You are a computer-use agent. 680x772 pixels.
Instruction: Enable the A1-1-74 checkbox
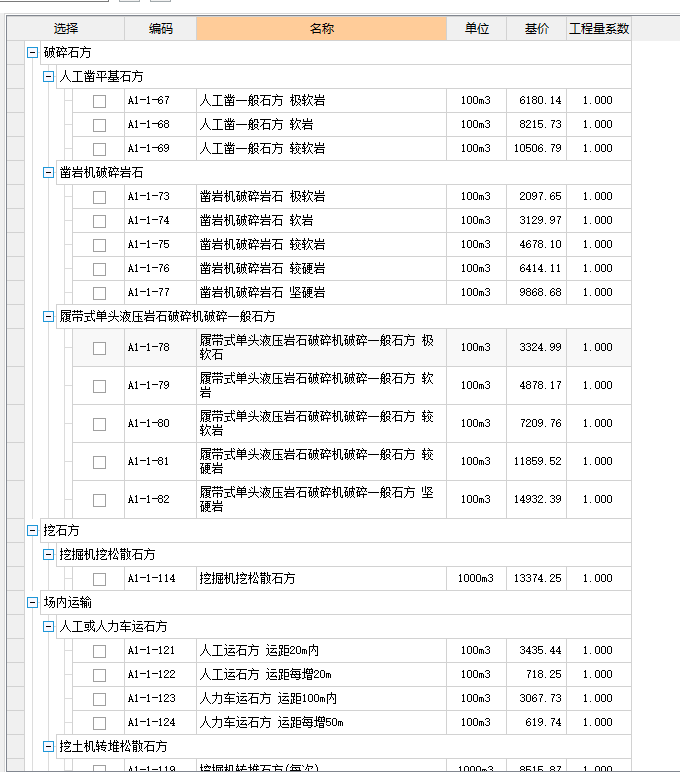[x=99, y=221]
